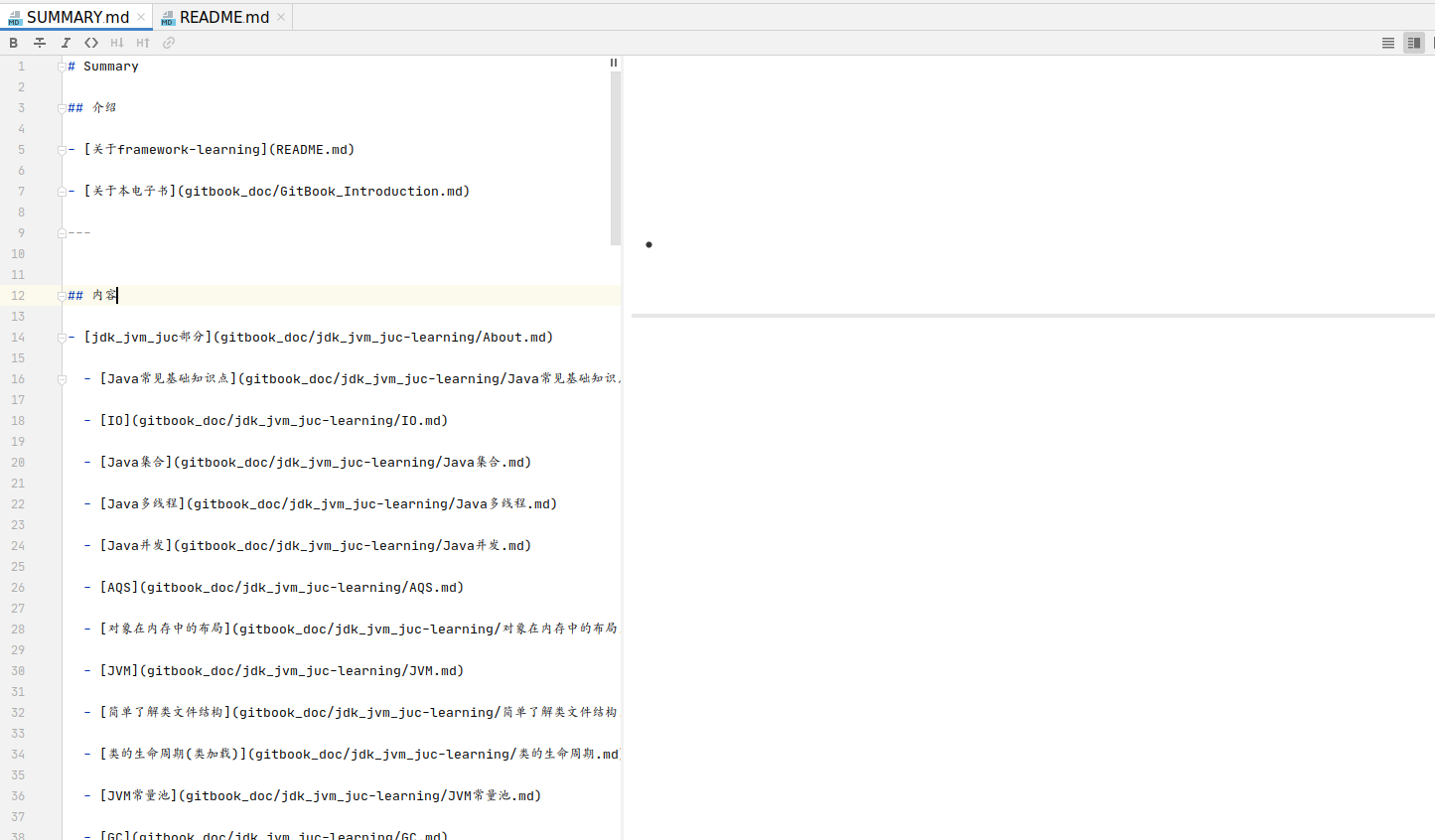Click SUMMARY.md tab file icon
Viewport: 1435px width, 840px height.
15,18
